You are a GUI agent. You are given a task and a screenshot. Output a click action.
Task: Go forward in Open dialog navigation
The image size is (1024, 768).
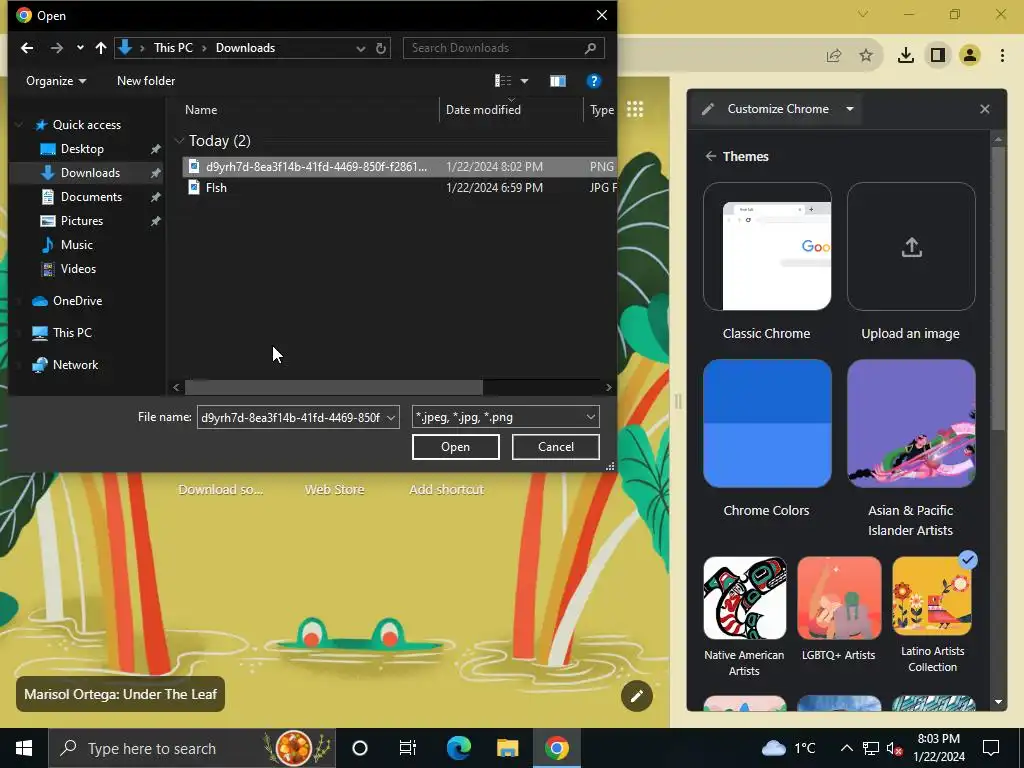[x=57, y=48]
